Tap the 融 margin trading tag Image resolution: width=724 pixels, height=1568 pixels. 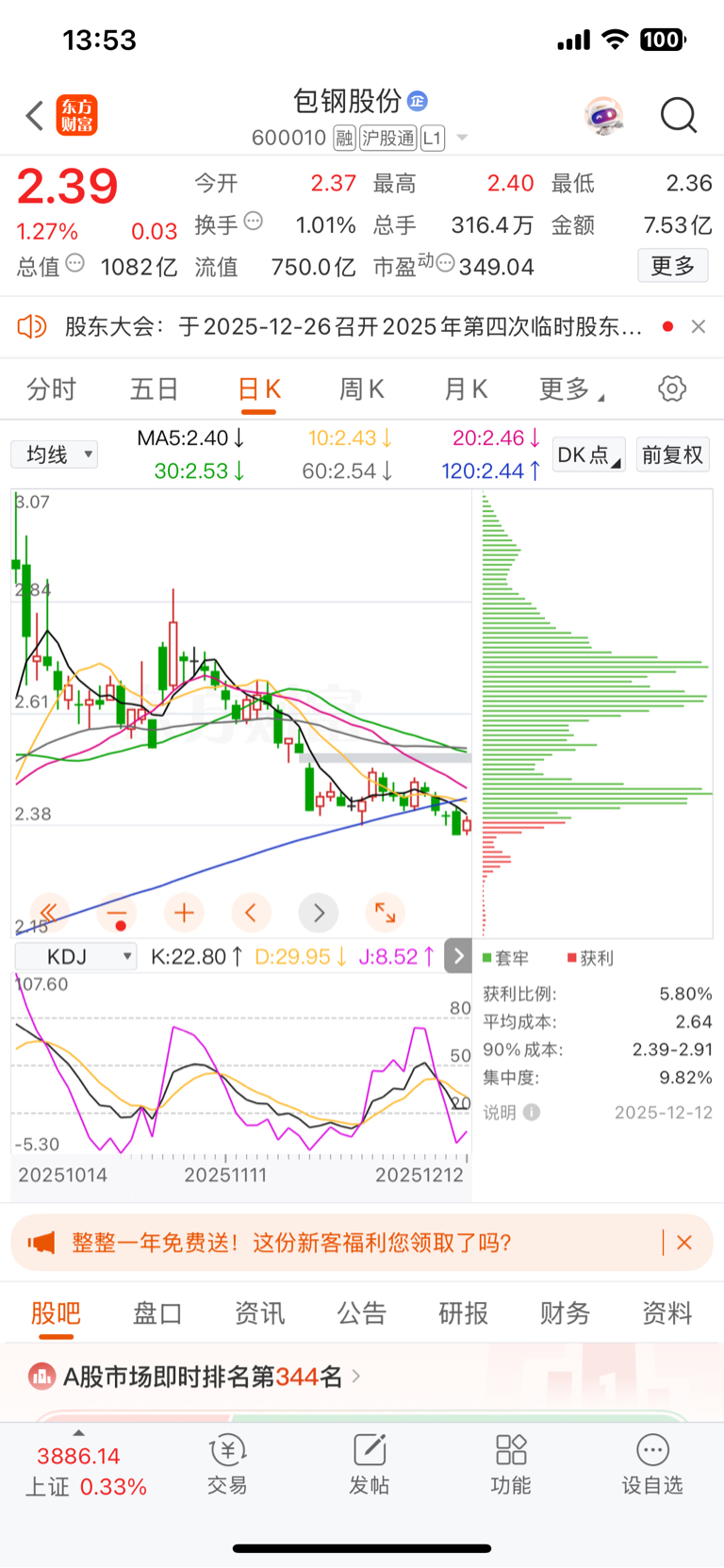pos(345,139)
